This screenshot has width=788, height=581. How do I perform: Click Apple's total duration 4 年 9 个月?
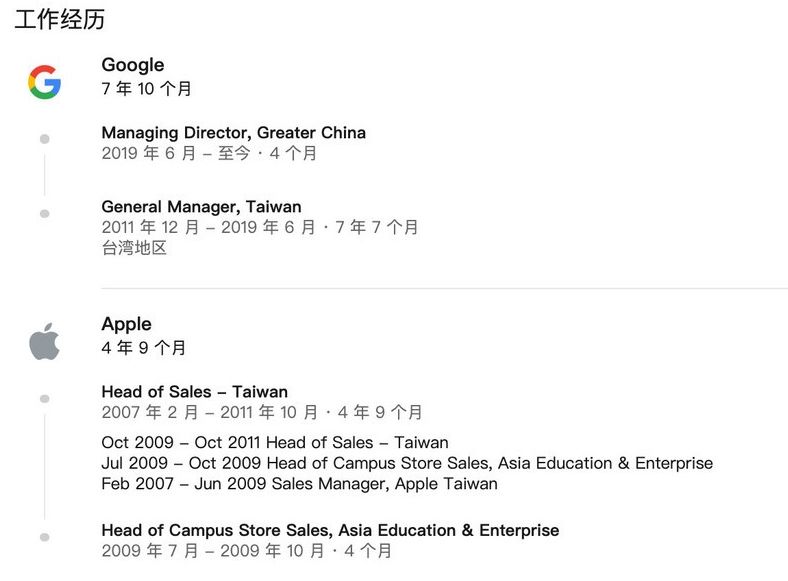pos(143,348)
